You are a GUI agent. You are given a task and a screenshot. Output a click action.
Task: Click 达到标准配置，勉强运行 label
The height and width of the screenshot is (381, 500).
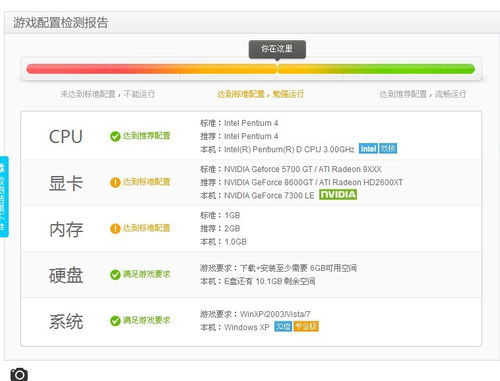[260, 94]
